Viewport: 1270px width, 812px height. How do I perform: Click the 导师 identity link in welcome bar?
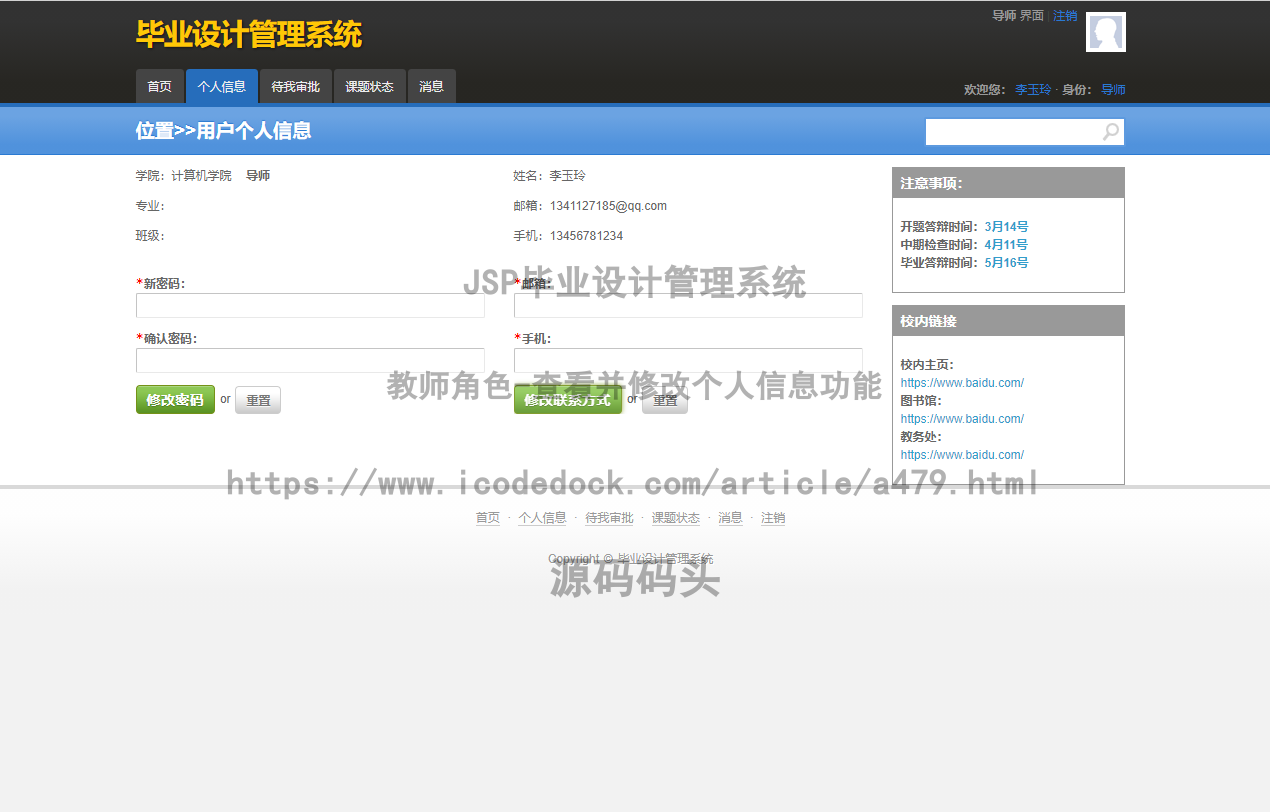point(1112,89)
